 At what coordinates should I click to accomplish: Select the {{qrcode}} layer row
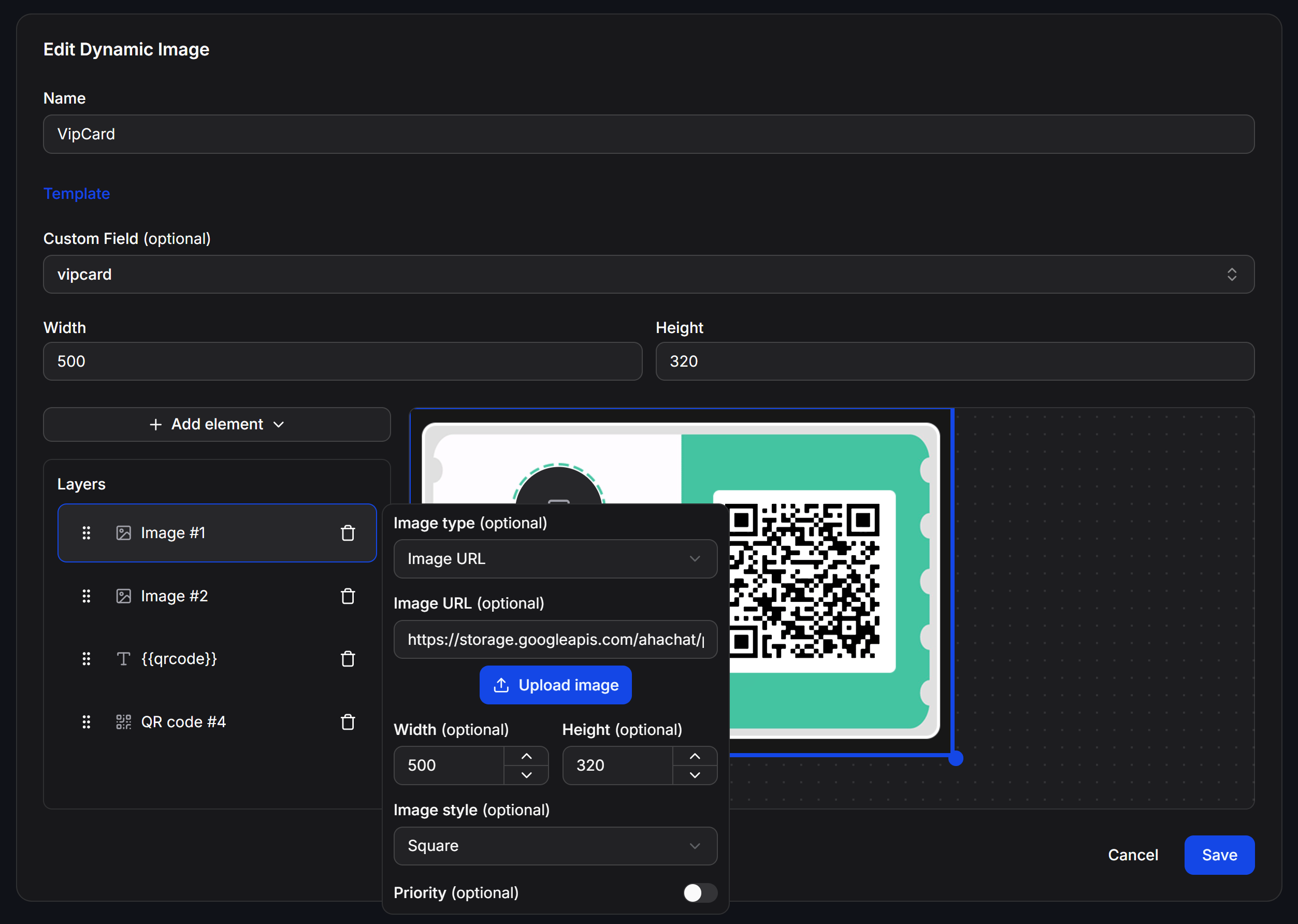coord(217,659)
